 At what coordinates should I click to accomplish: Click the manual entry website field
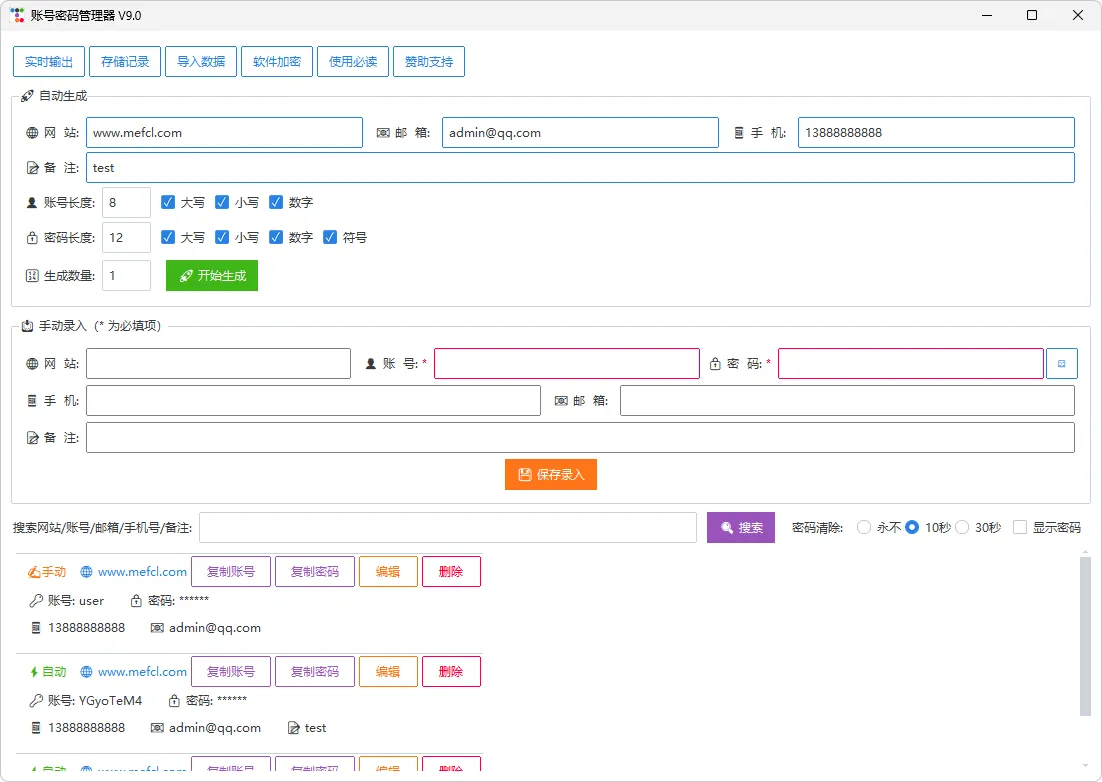point(219,364)
